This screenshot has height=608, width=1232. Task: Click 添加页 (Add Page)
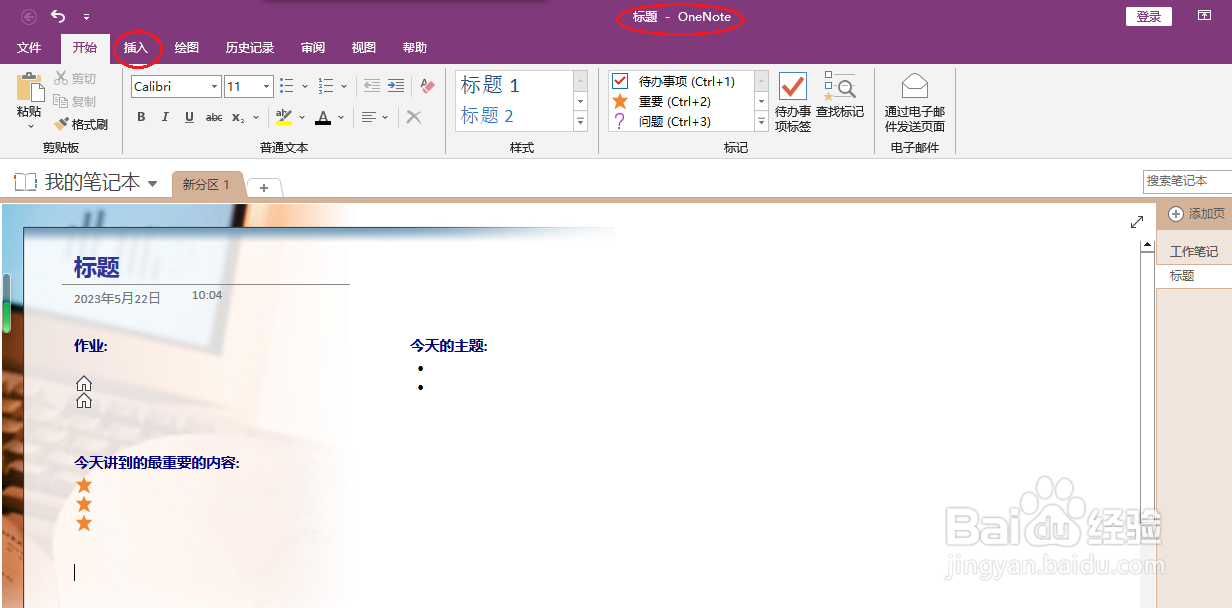(1196, 214)
